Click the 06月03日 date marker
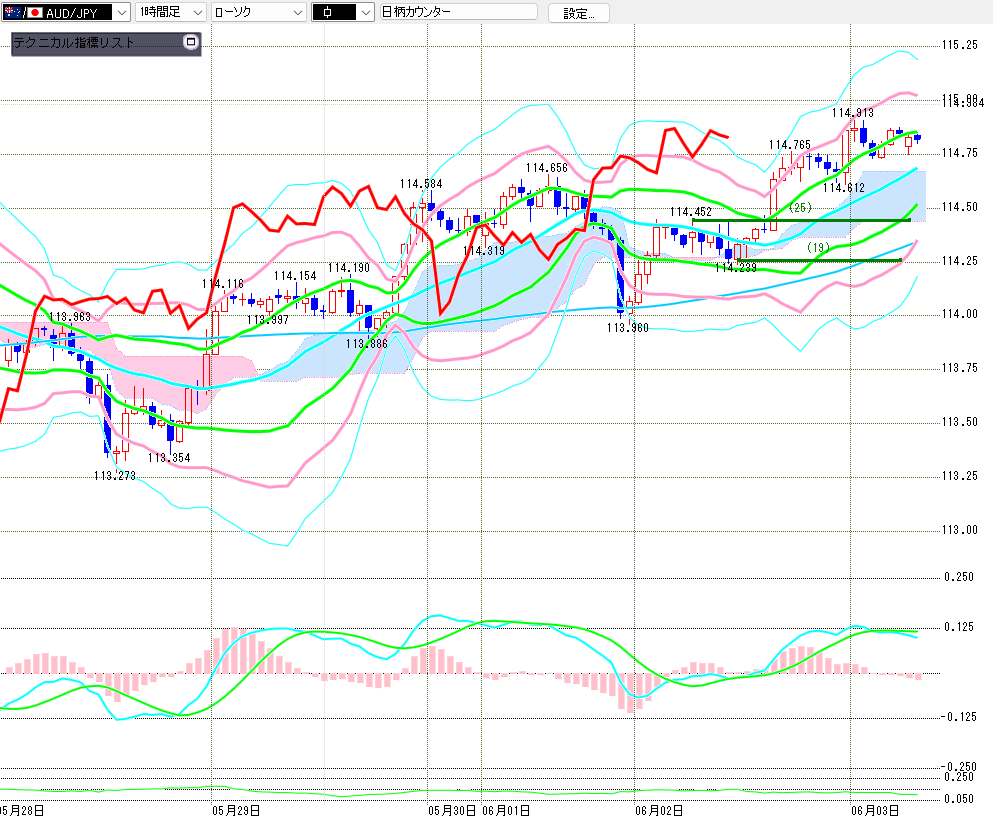This screenshot has width=993, height=821. [x=875, y=811]
